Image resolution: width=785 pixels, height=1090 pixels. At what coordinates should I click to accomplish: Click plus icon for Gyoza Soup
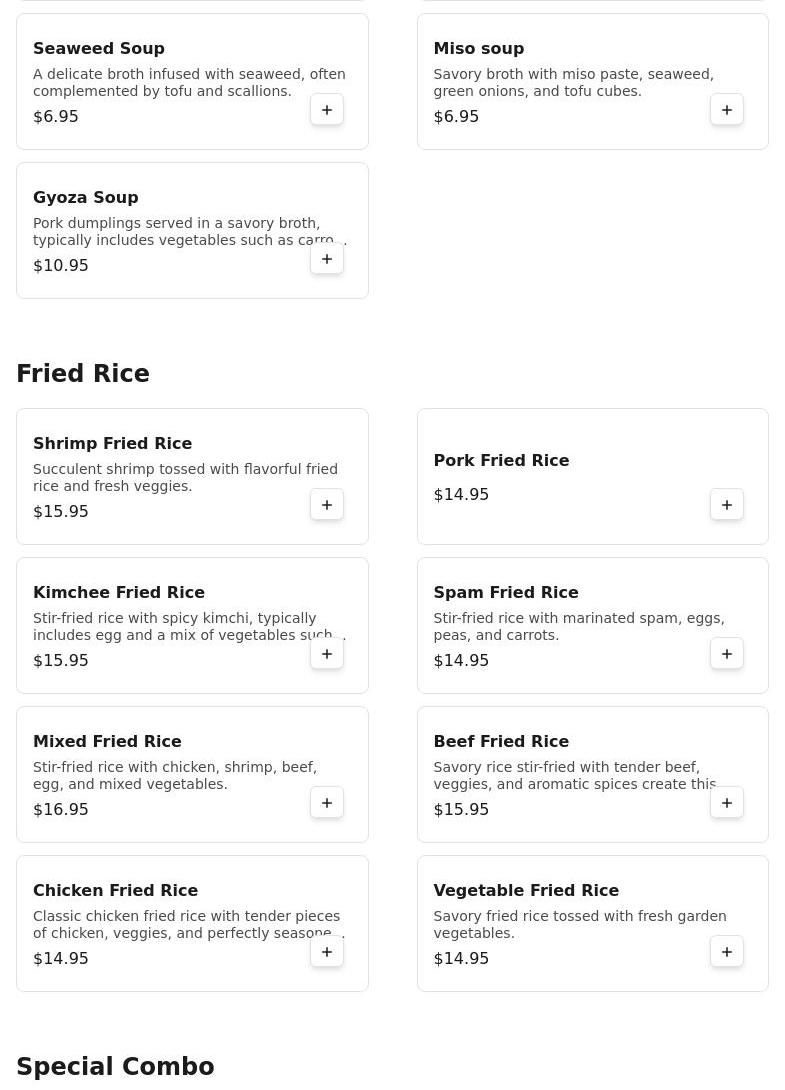point(327,259)
